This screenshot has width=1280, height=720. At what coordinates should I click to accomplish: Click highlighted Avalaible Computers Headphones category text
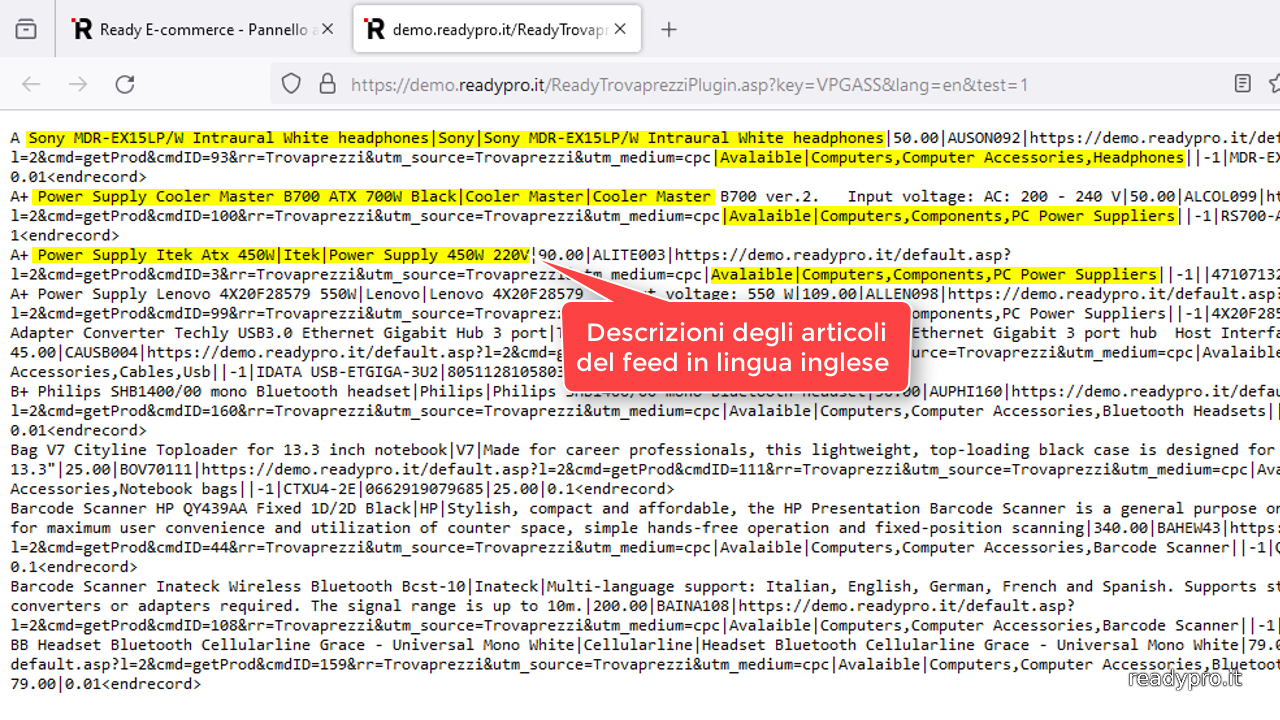951,157
